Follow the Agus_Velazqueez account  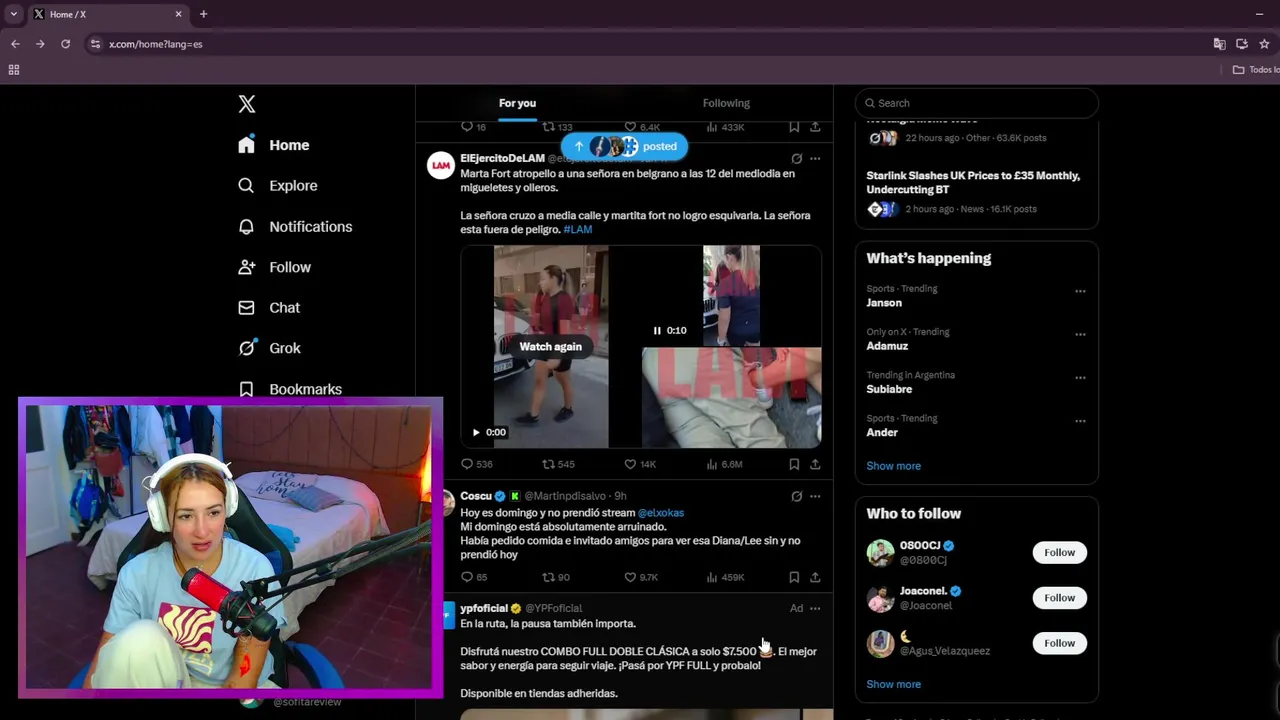tap(1059, 643)
